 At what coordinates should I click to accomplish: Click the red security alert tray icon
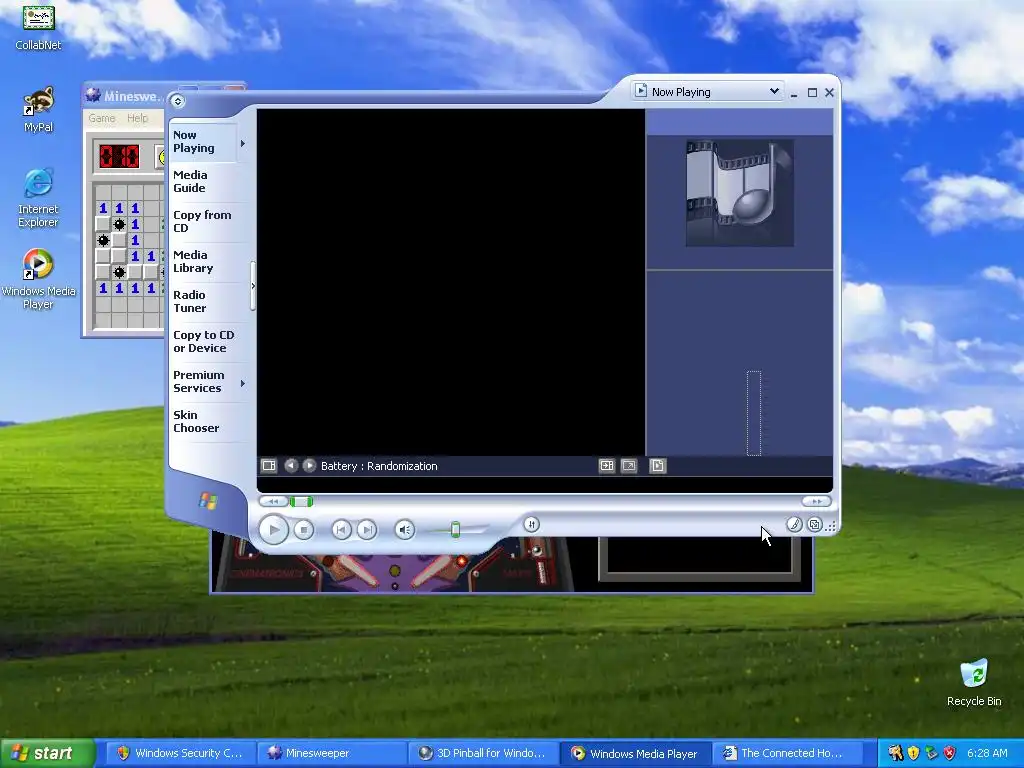coord(950,753)
